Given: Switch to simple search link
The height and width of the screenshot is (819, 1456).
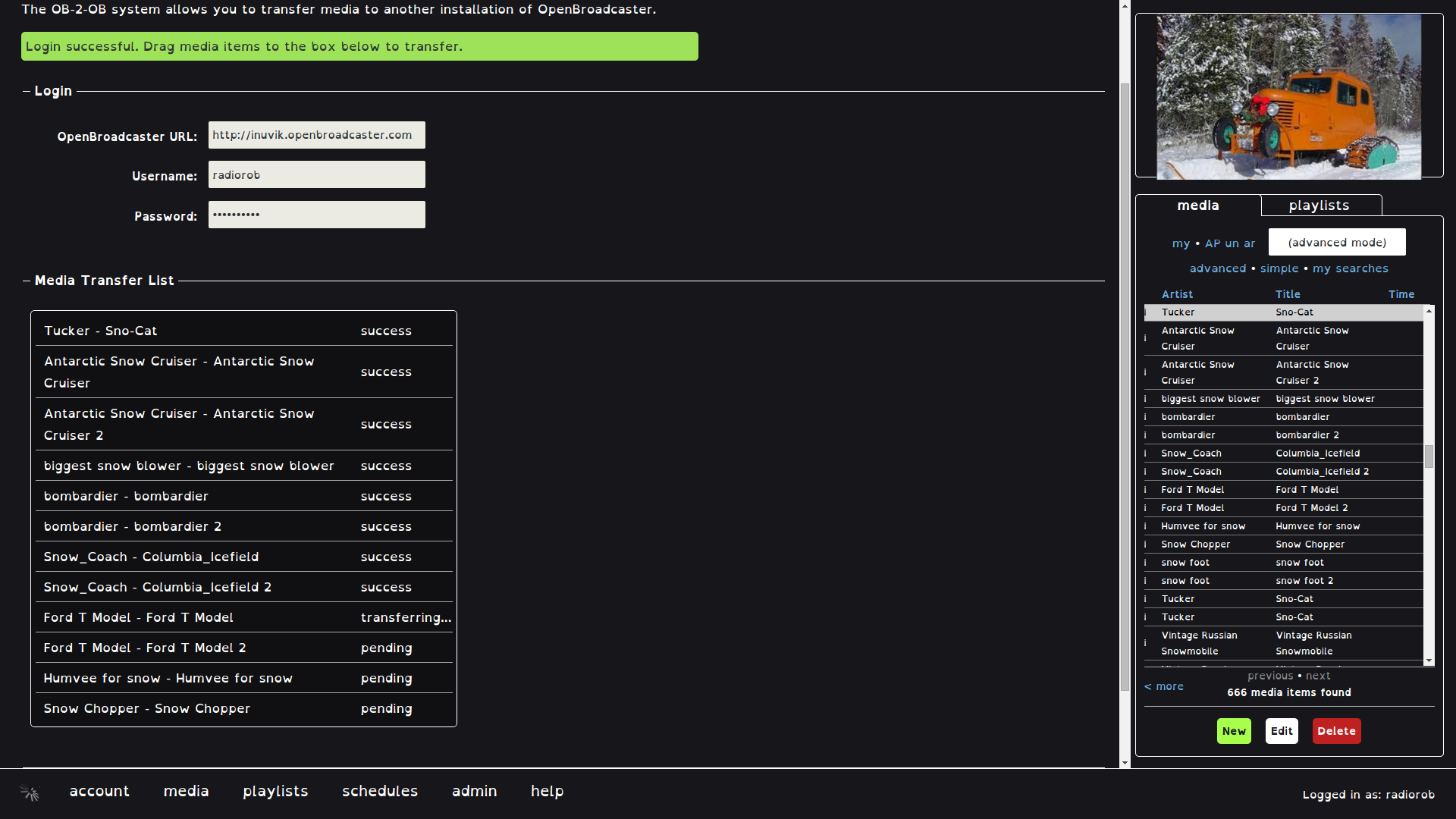Looking at the screenshot, I should coord(1279,268).
